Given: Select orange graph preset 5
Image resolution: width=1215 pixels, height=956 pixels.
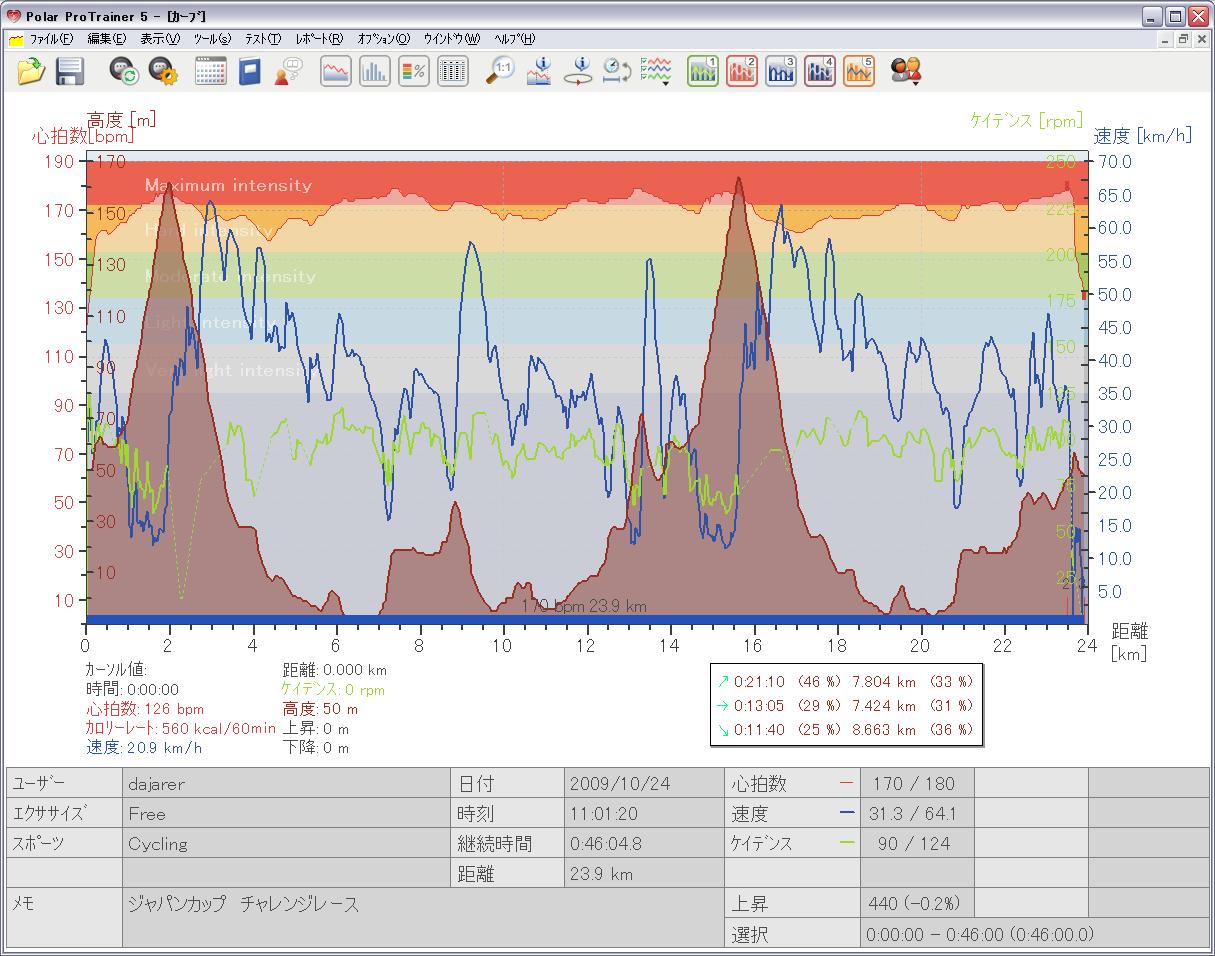Looking at the screenshot, I should click(x=859, y=71).
